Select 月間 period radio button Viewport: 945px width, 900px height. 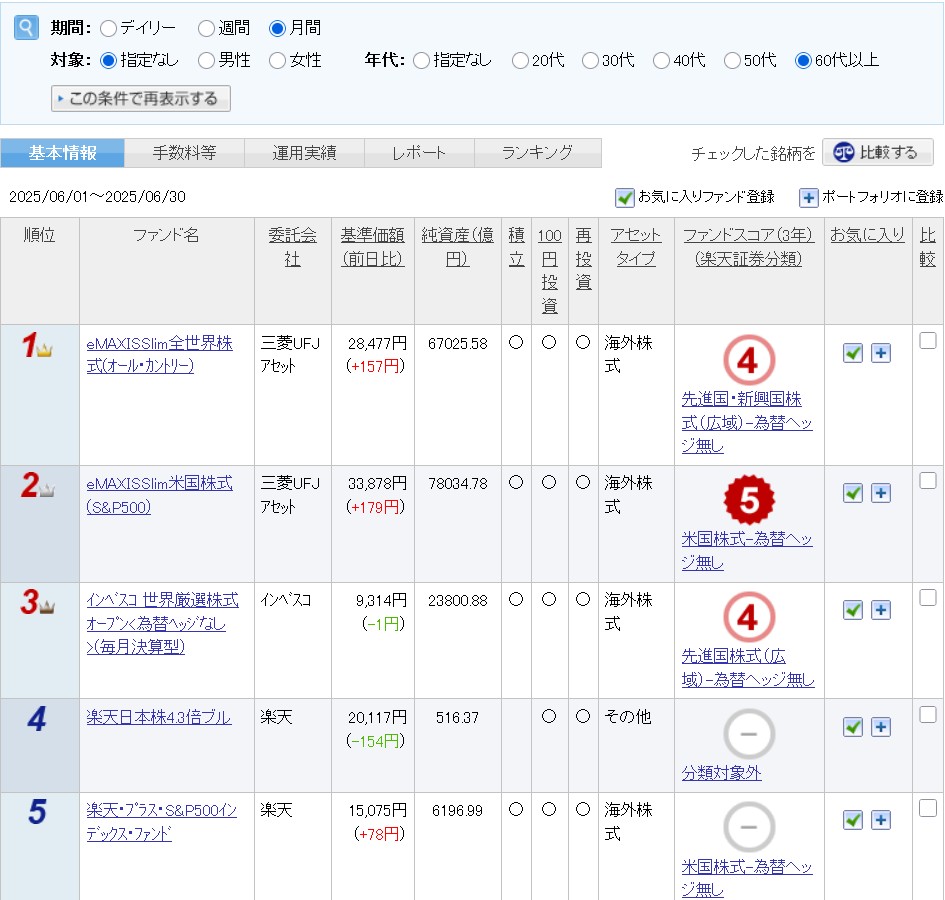[277, 28]
